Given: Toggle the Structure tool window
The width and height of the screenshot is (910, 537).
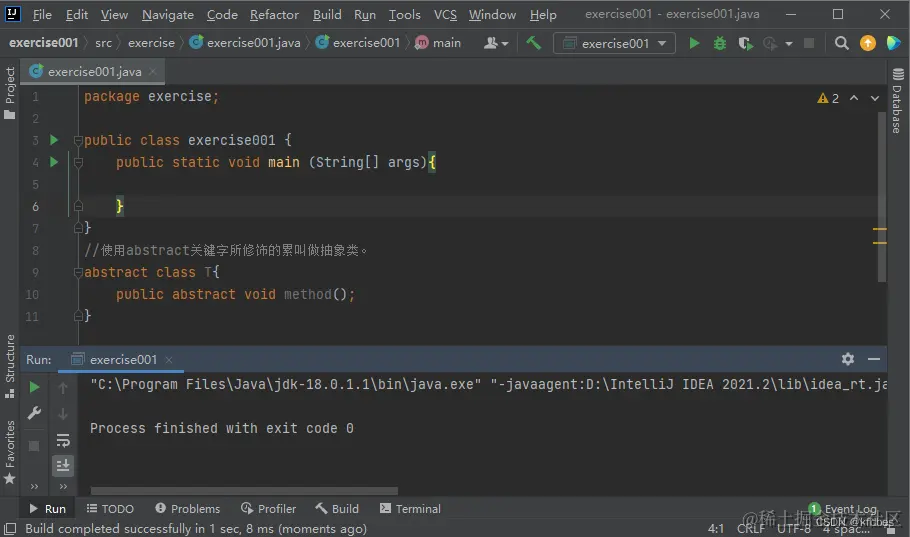Looking at the screenshot, I should 9,366.
